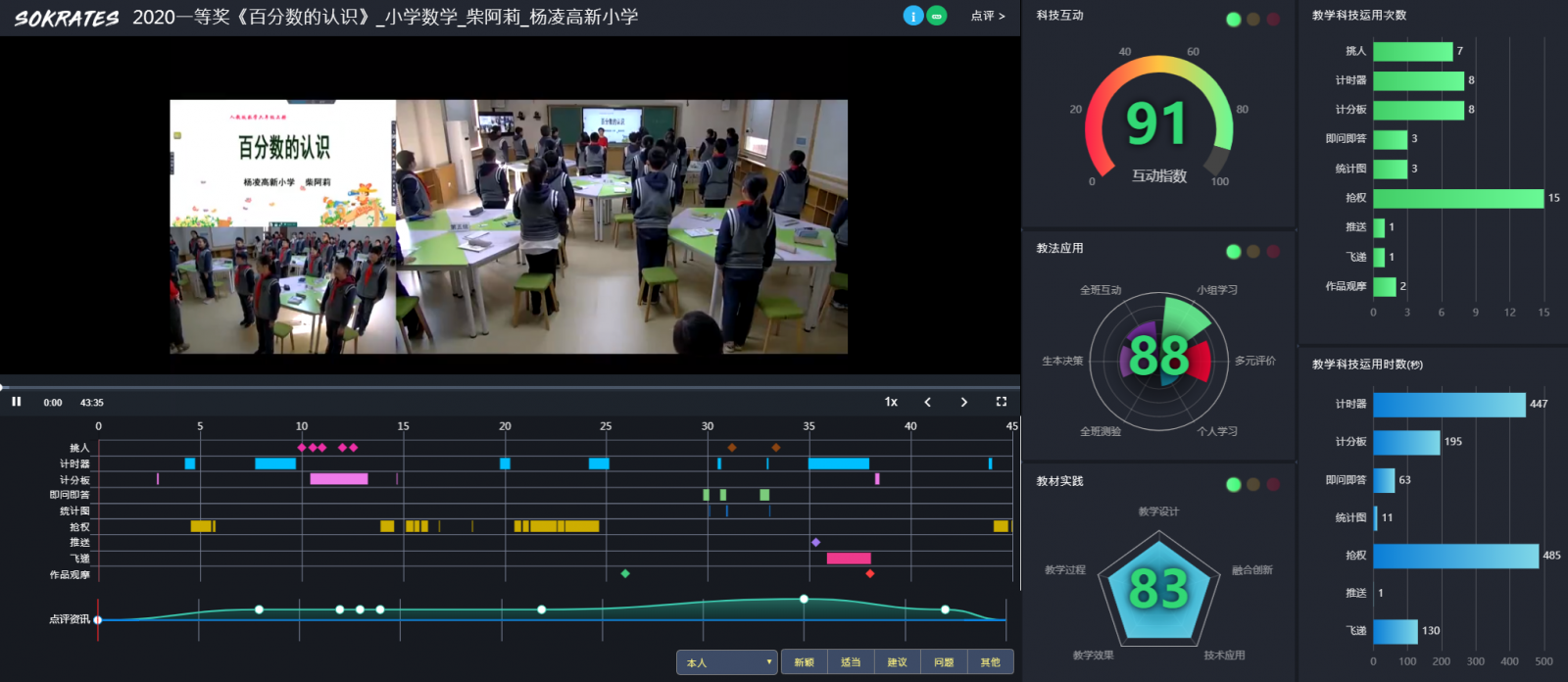The height and width of the screenshot is (682, 1568).
Task: Expand the 点评 panel
Action: tap(987, 16)
